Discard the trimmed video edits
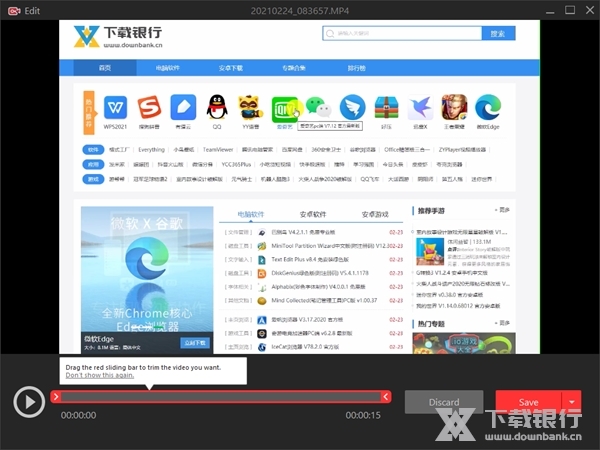 click(444, 402)
